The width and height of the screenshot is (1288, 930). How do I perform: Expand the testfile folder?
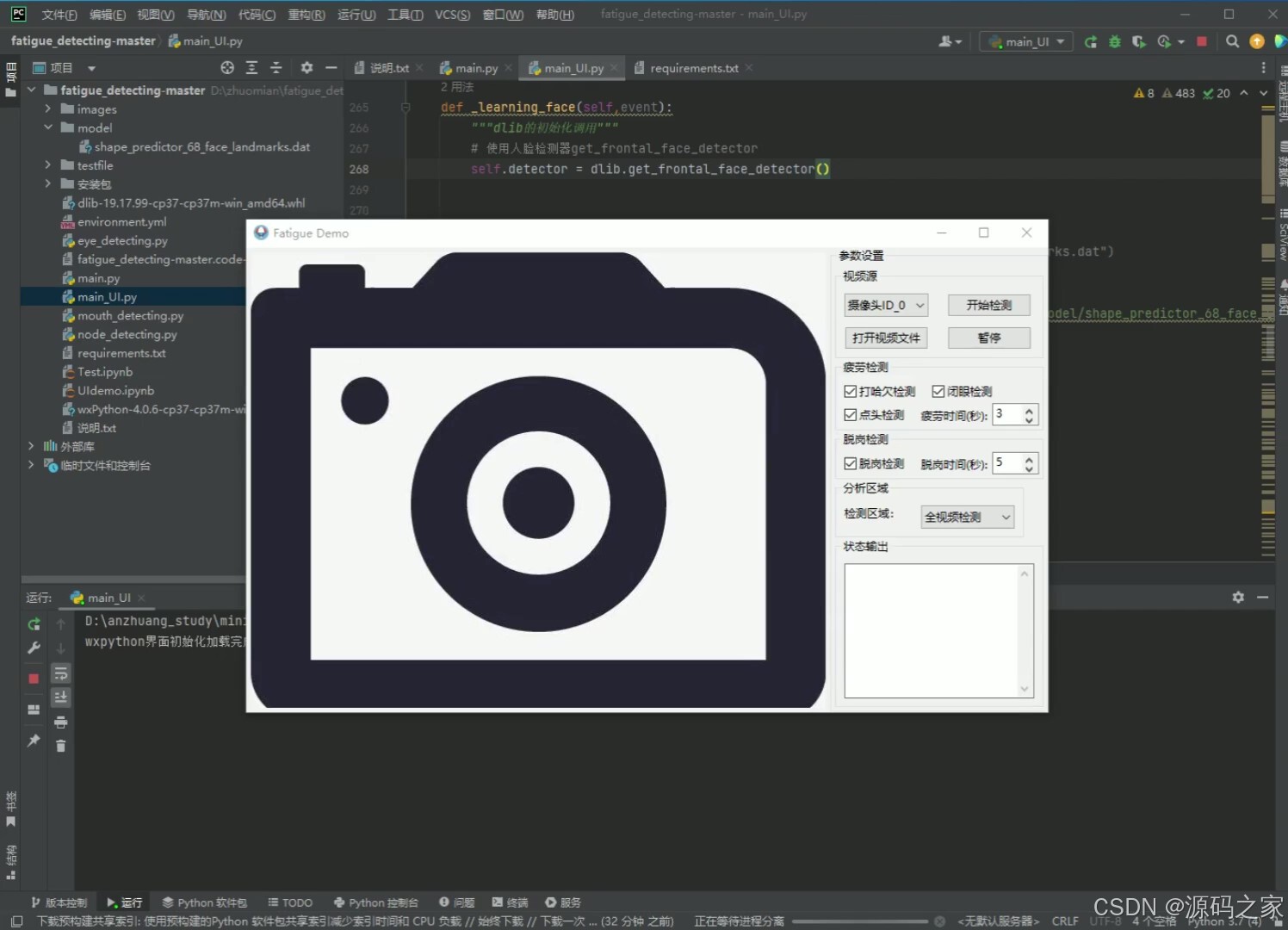click(48, 165)
